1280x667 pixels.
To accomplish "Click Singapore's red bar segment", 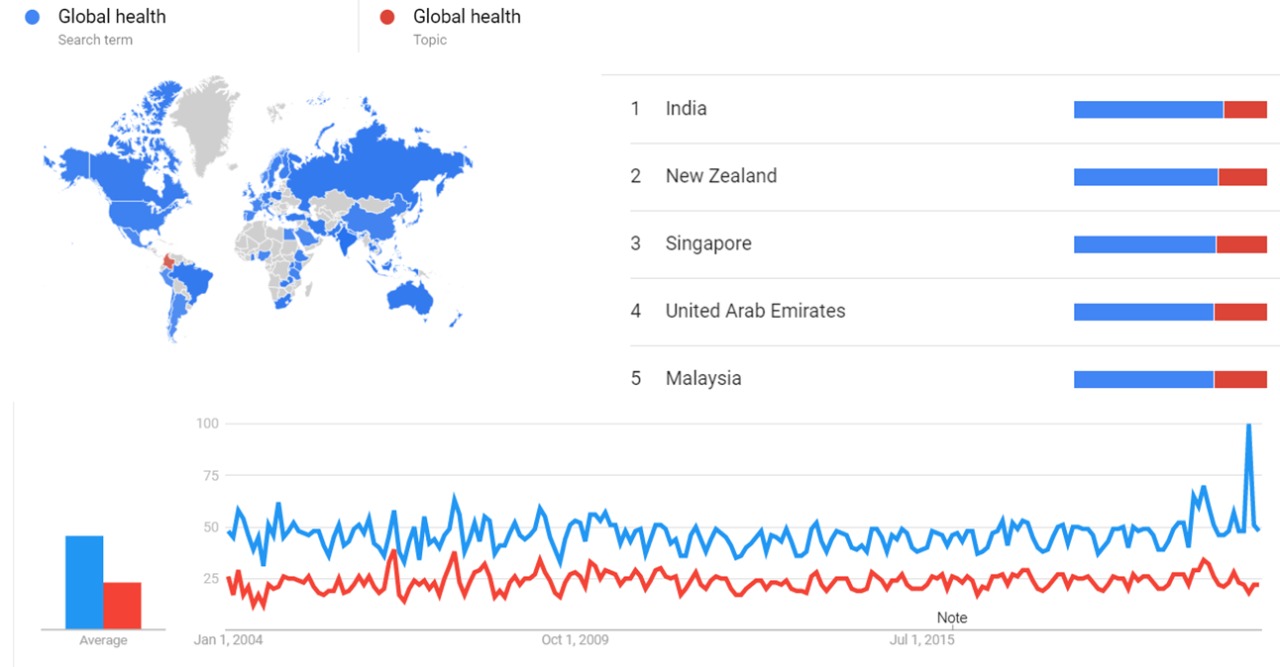I will pyautogui.click(x=1242, y=244).
